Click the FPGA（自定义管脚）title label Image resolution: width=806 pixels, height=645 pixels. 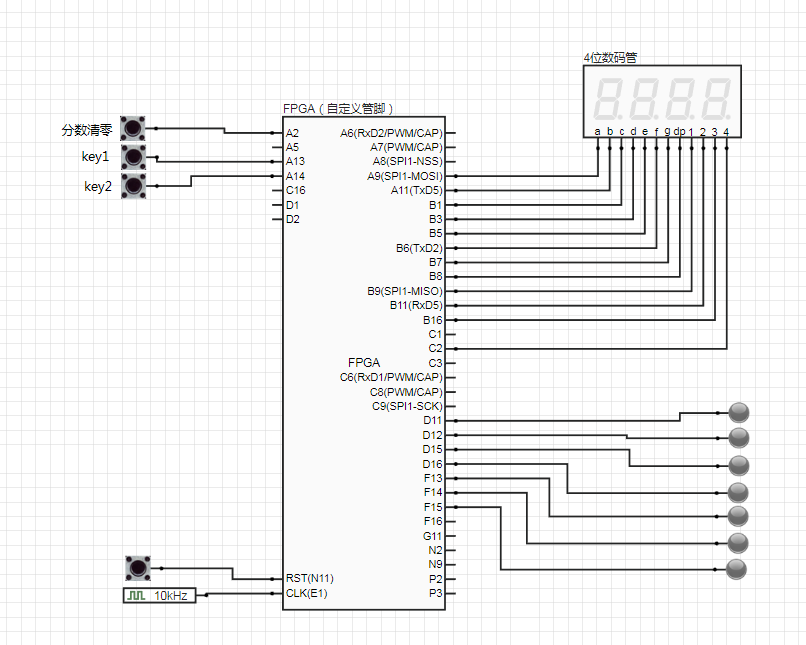point(338,108)
